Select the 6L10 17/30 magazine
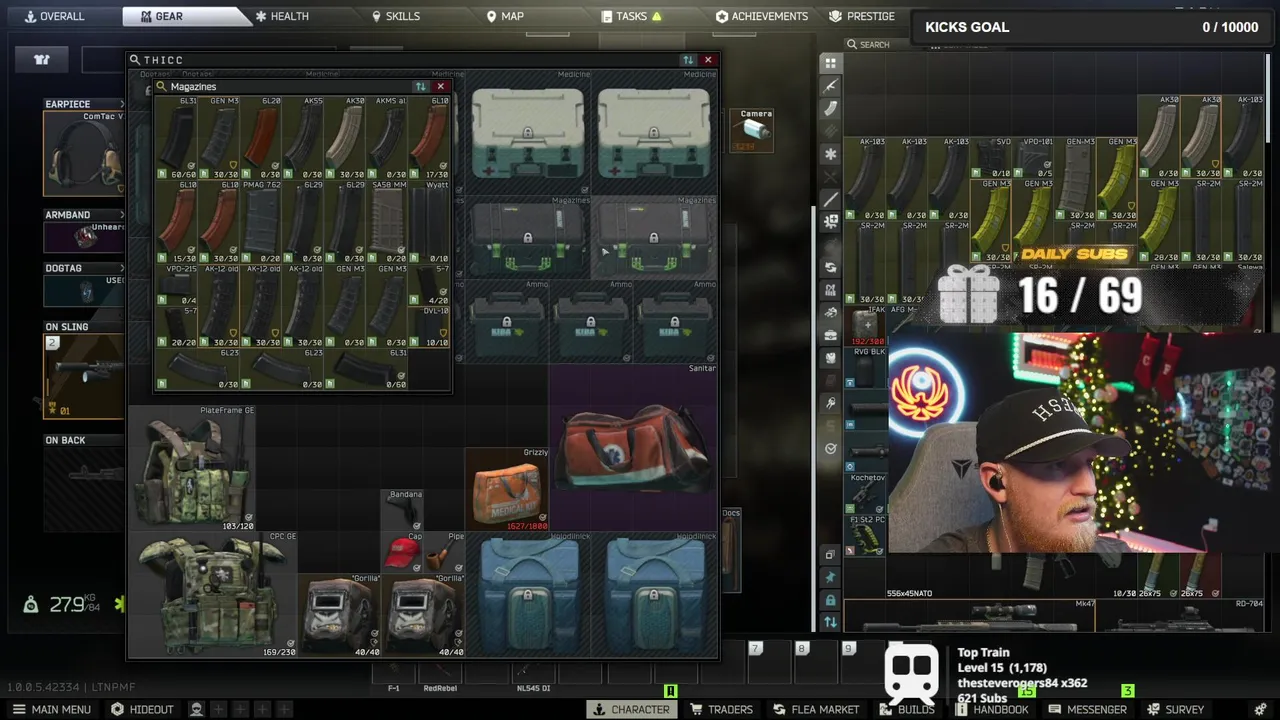This screenshot has height=720, width=1280. 428,138
